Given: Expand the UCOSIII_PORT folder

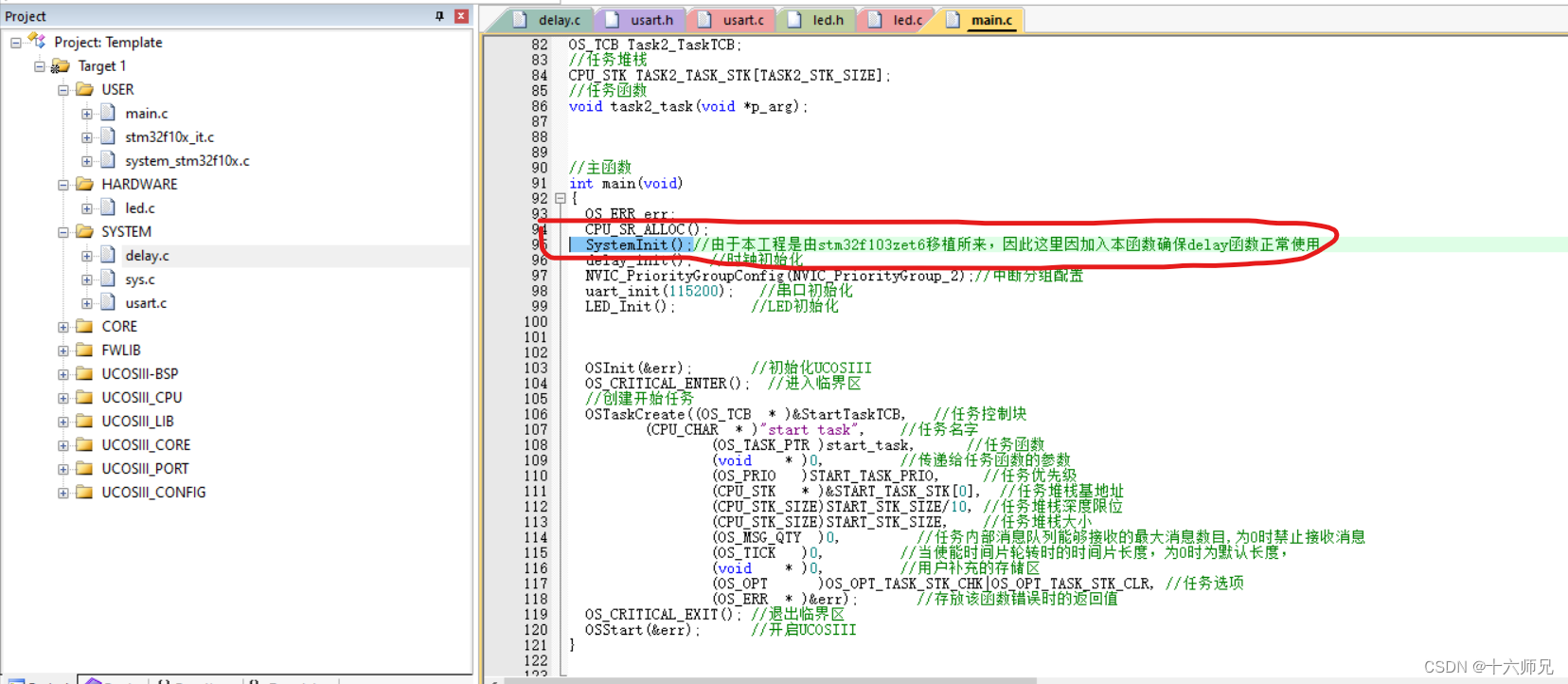Looking at the screenshot, I should pyautogui.click(x=63, y=469).
